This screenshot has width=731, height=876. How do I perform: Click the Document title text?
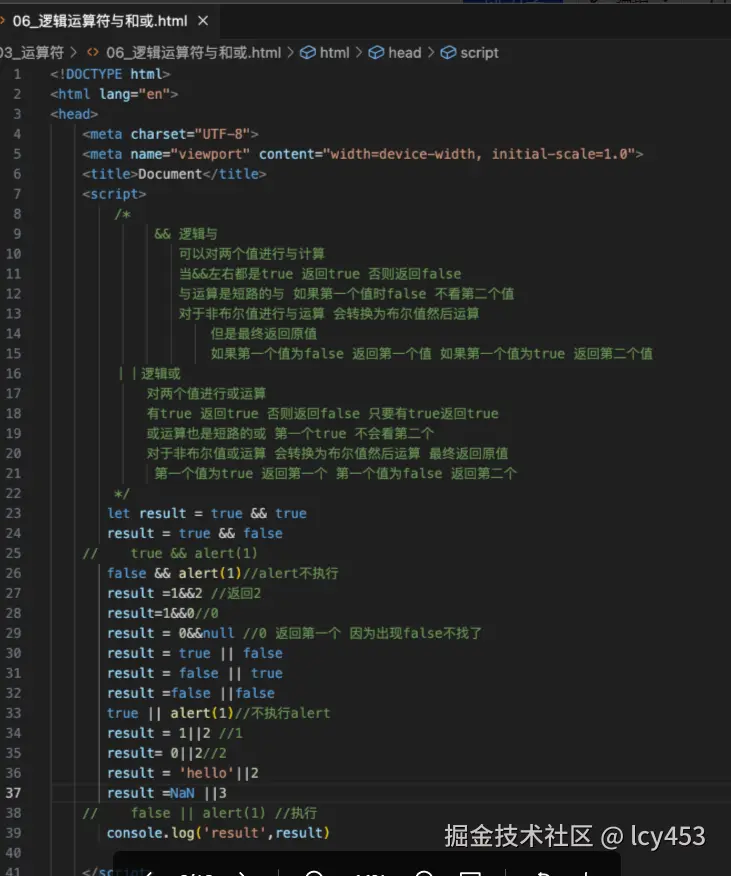pos(170,174)
